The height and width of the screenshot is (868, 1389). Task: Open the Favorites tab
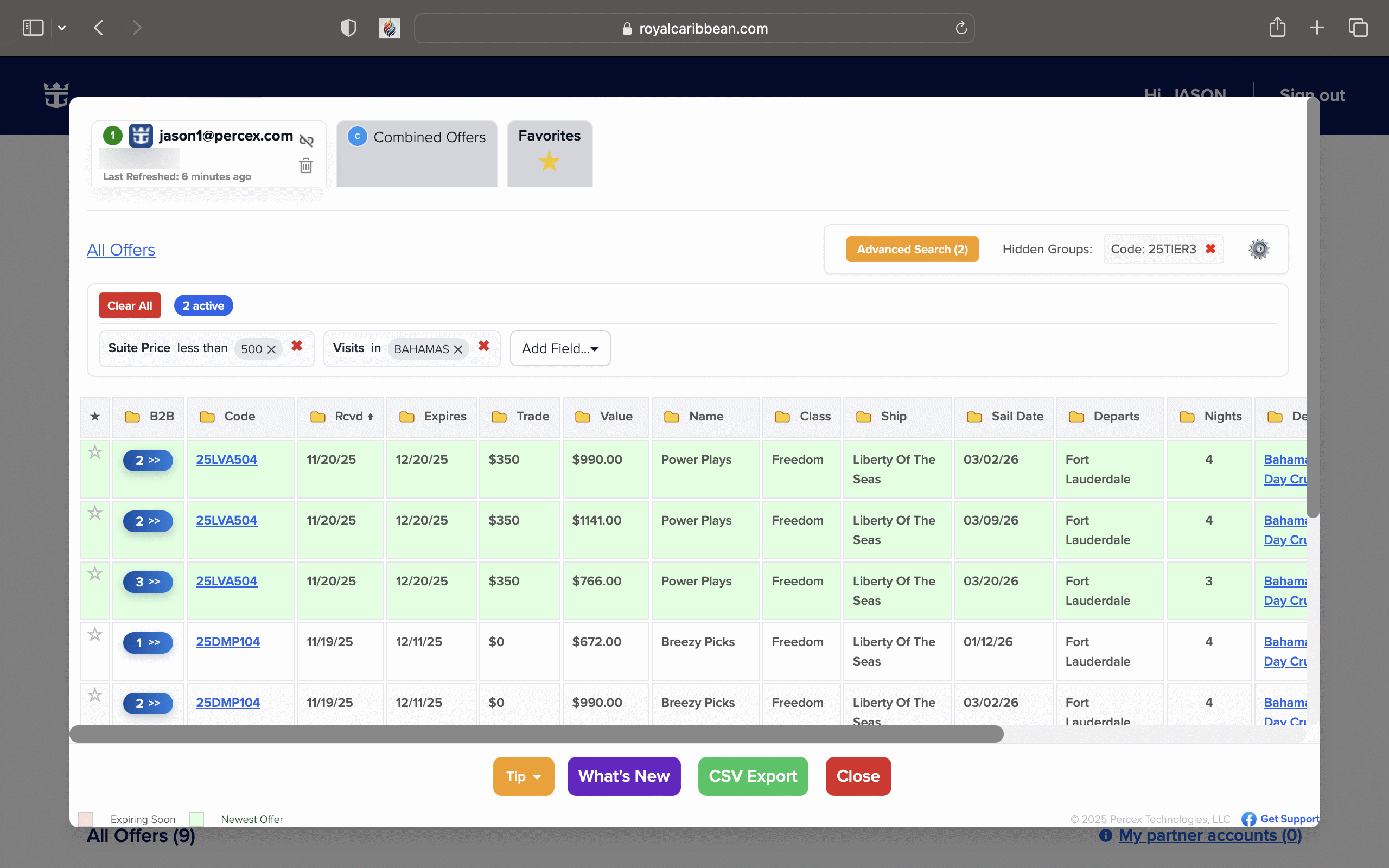click(549, 150)
